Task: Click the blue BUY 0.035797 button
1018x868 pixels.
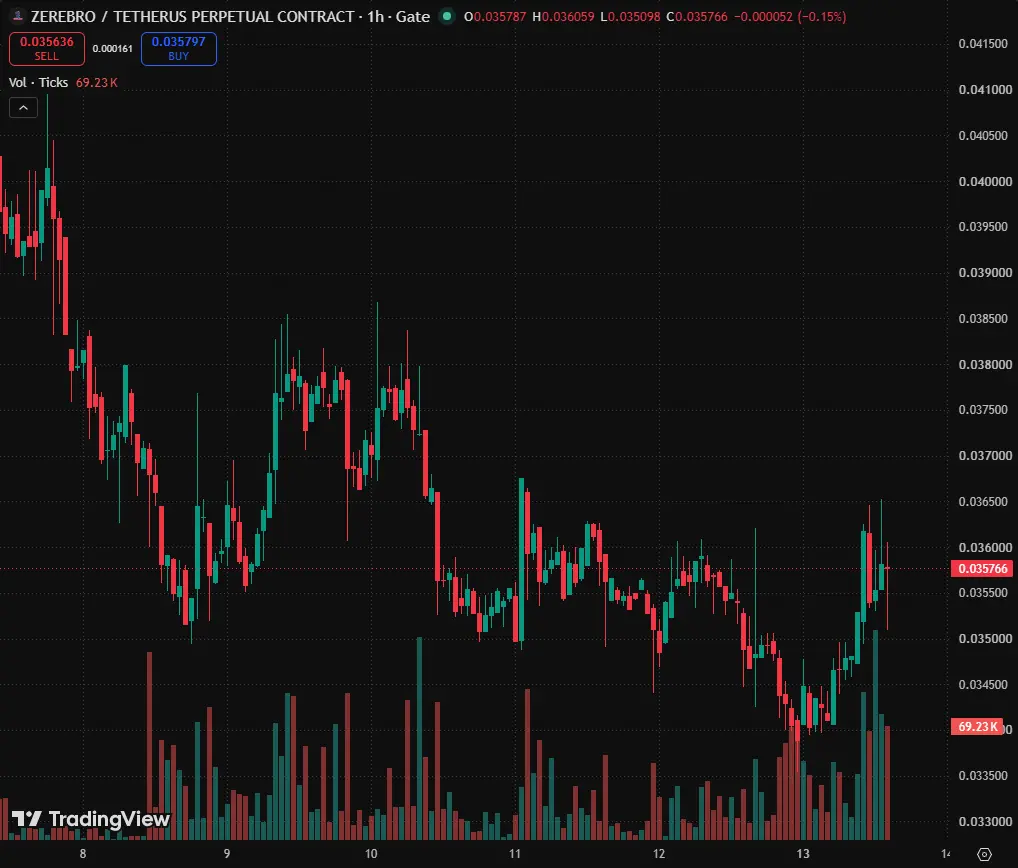Action: (x=179, y=49)
